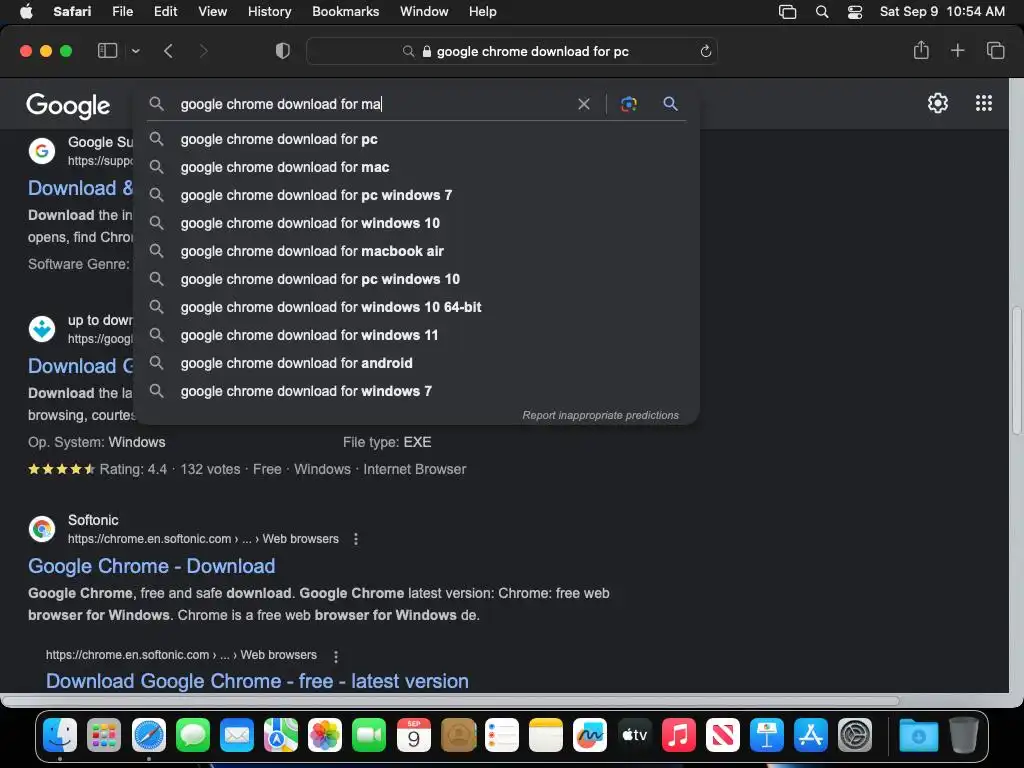Open the Bookmarks menu
Image resolution: width=1024 pixels, height=768 pixels.
(345, 12)
